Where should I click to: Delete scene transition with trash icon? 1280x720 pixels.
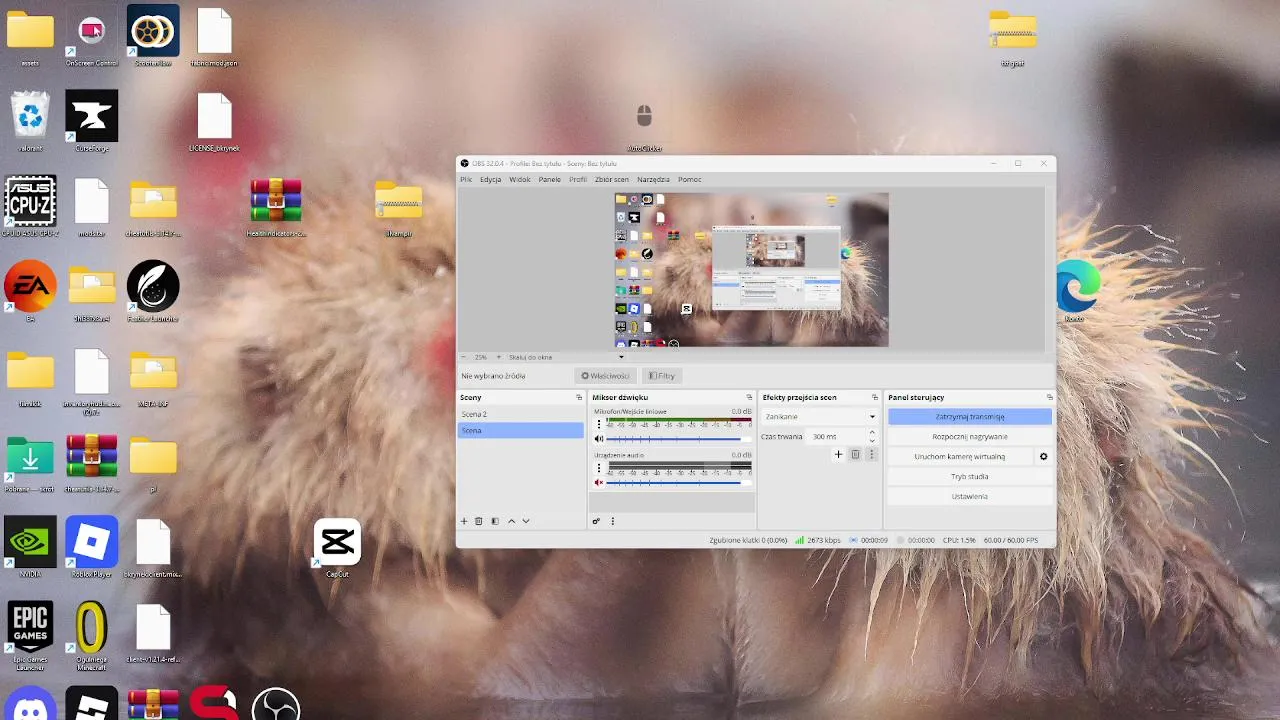(x=855, y=454)
